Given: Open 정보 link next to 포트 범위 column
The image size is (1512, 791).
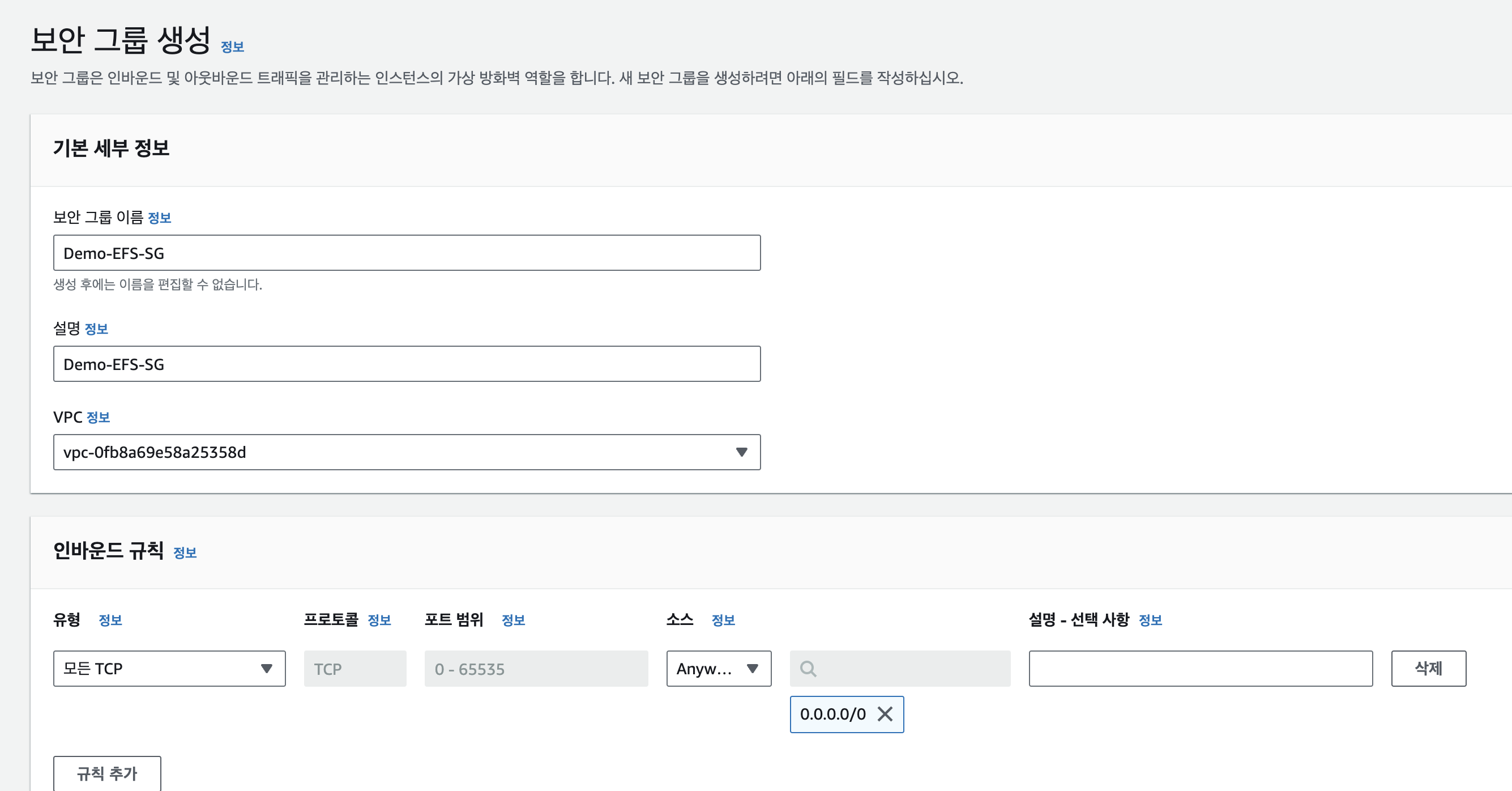Looking at the screenshot, I should [x=513, y=620].
